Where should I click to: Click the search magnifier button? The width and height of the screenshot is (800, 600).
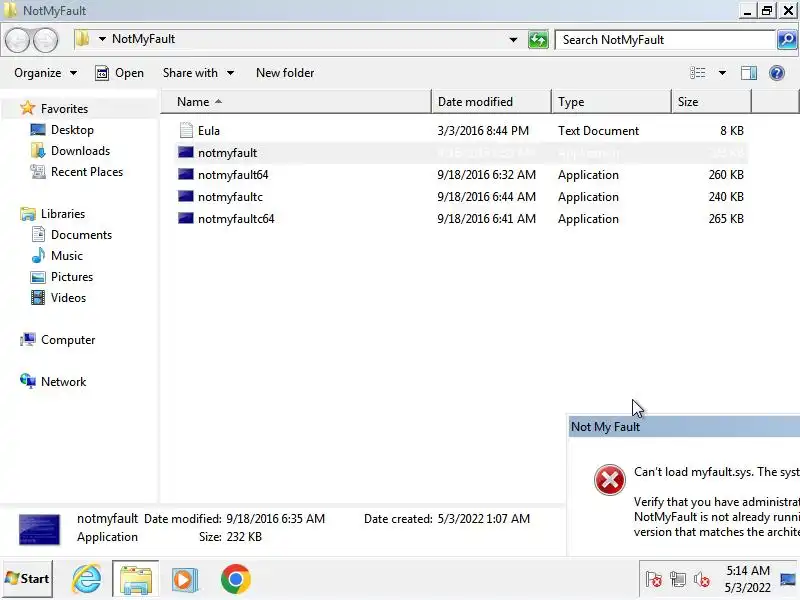pos(787,40)
